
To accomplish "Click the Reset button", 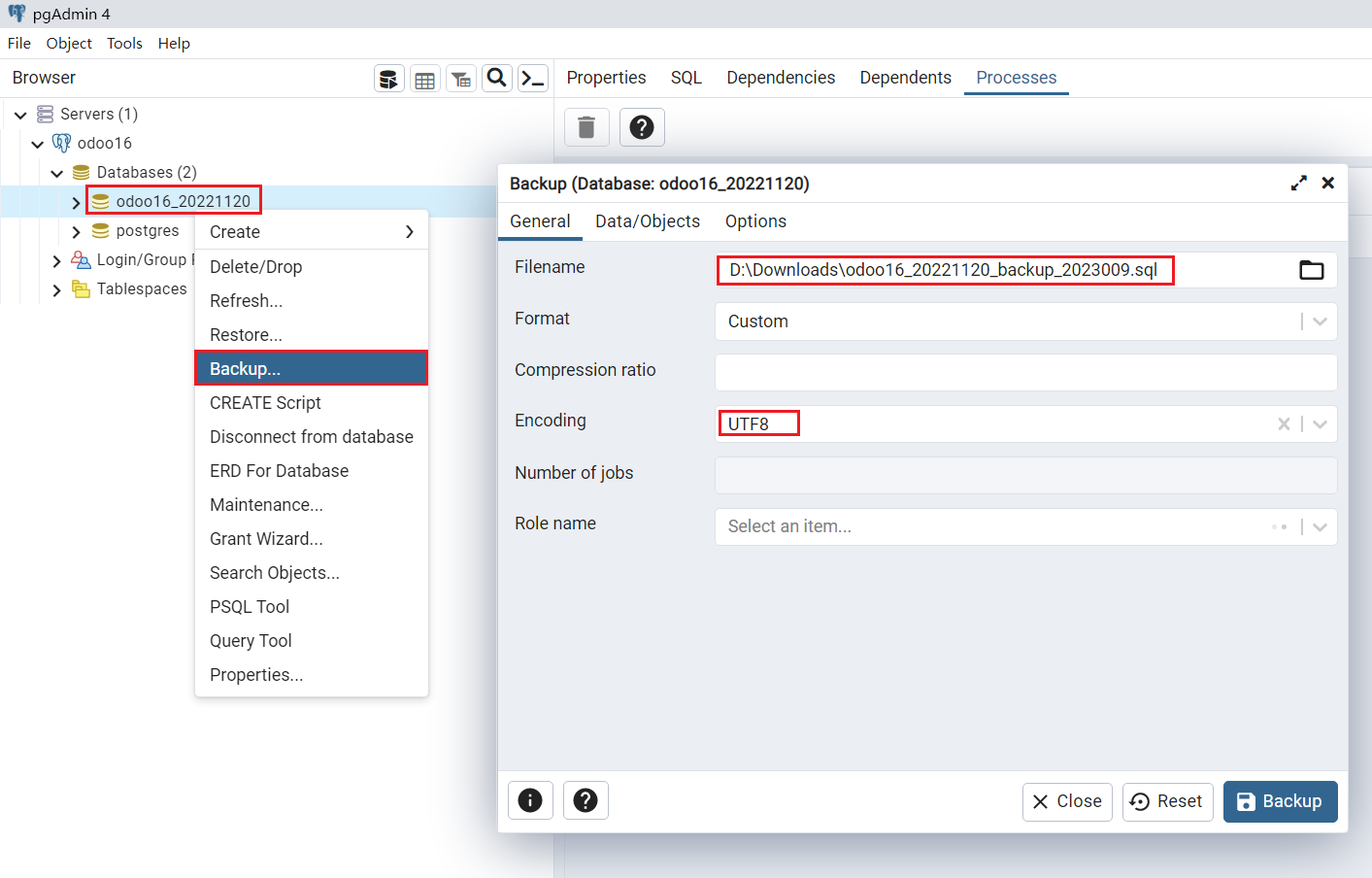I will [1167, 801].
